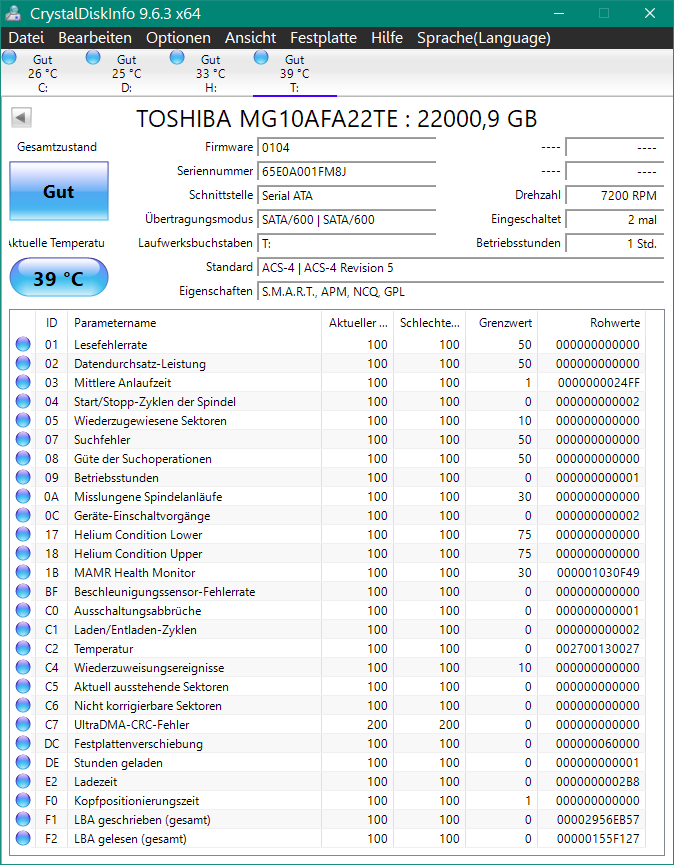Click the status orb for Helium Condition Lower
The height and width of the screenshot is (865, 674).
[23, 535]
